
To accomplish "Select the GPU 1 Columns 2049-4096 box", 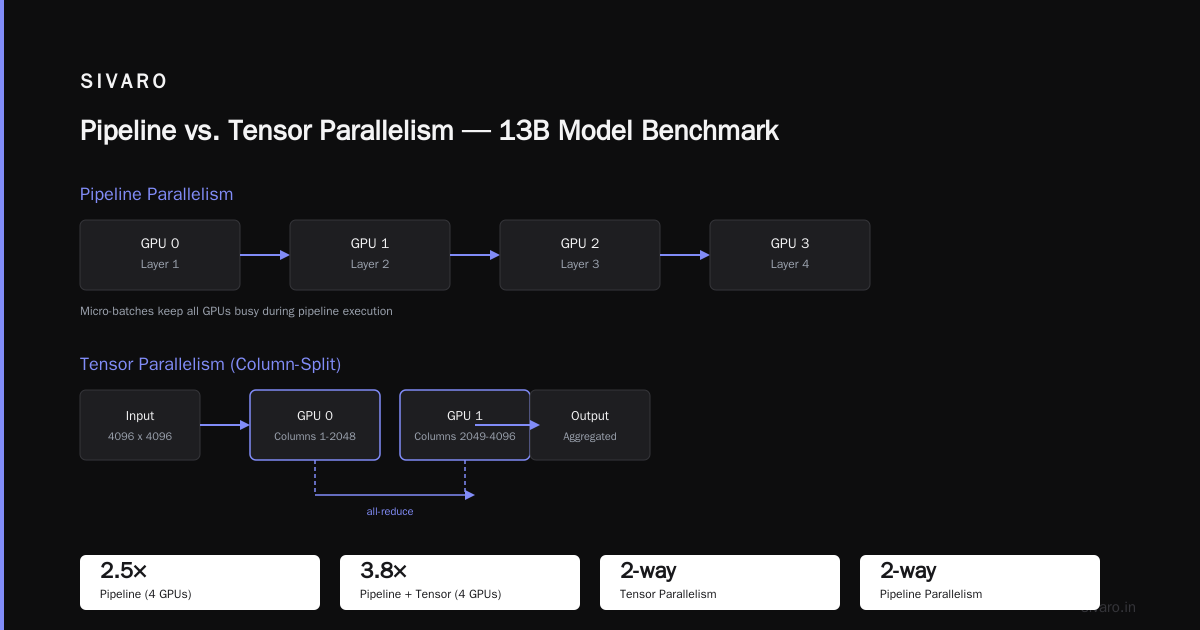I will (465, 425).
